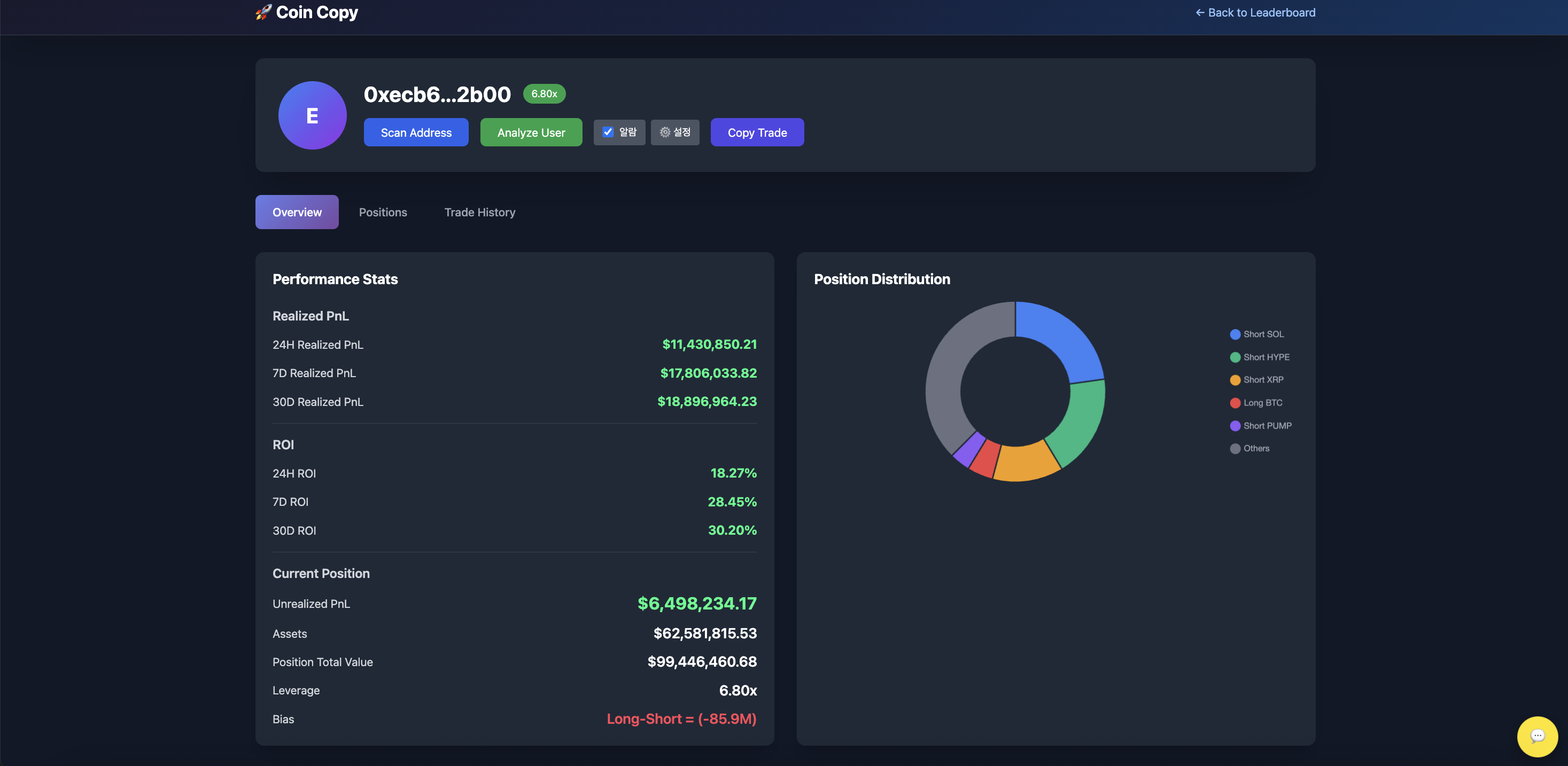Click the Scan Address button
Viewport: 1568px width, 766px height.
coord(416,132)
